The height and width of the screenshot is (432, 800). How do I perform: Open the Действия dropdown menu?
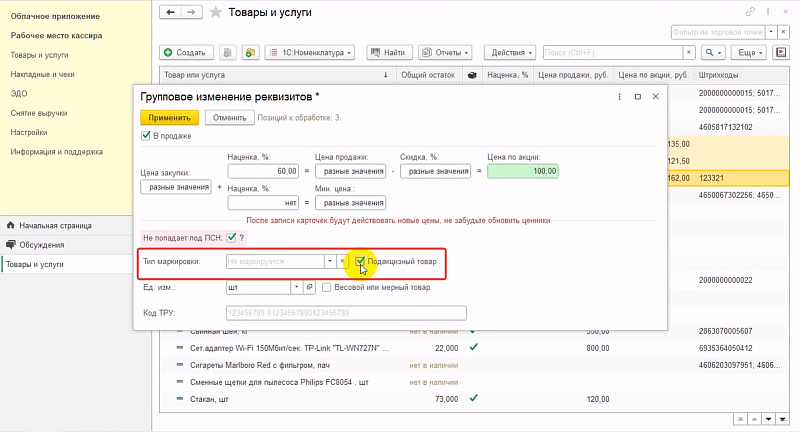point(510,53)
